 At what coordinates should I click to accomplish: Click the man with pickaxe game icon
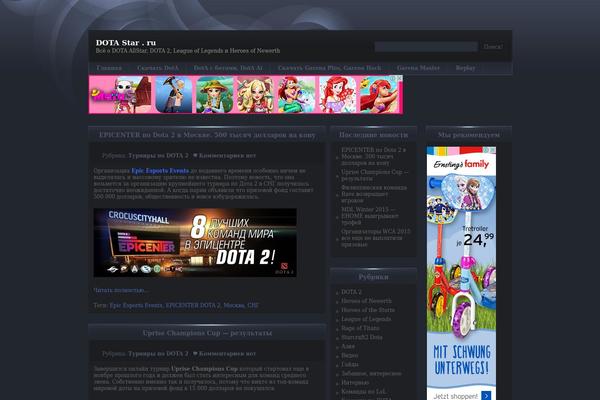click(x=174, y=95)
